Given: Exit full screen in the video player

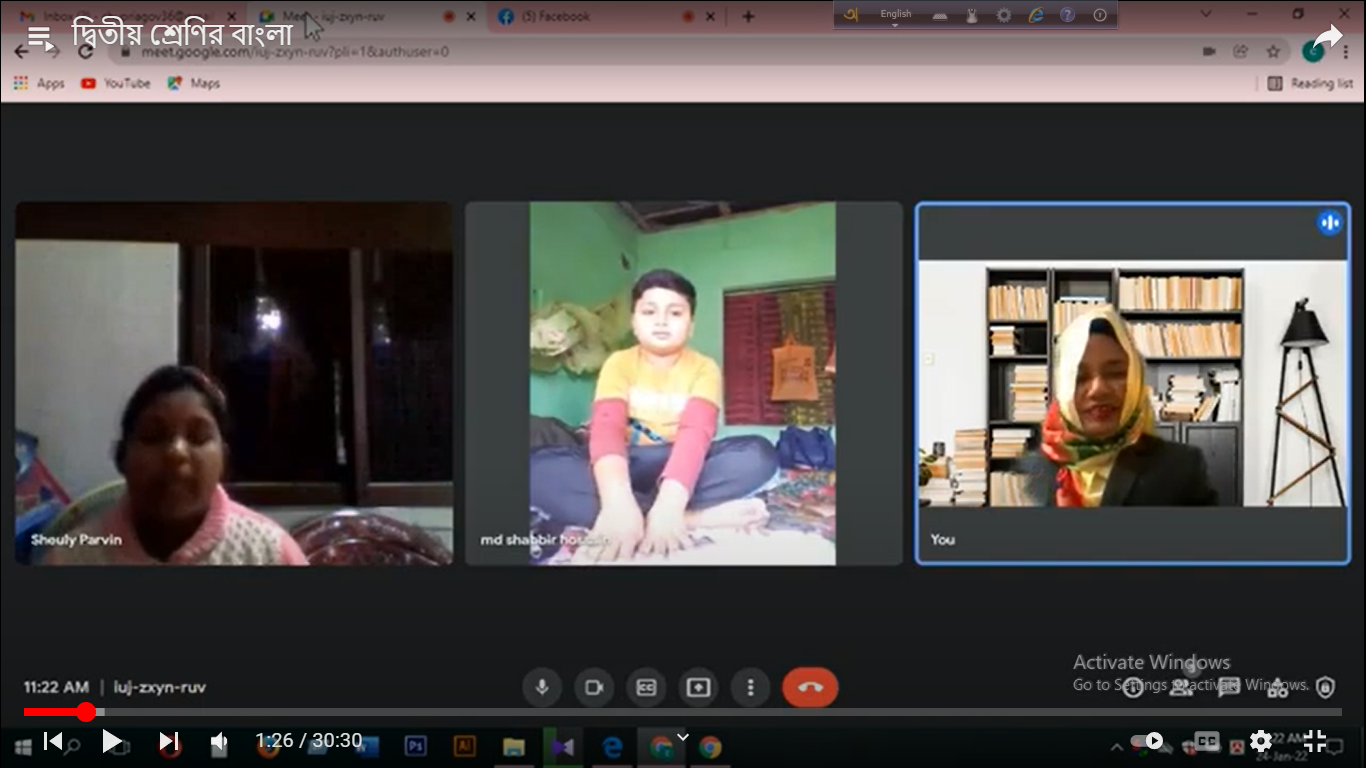Looking at the screenshot, I should tap(1315, 741).
